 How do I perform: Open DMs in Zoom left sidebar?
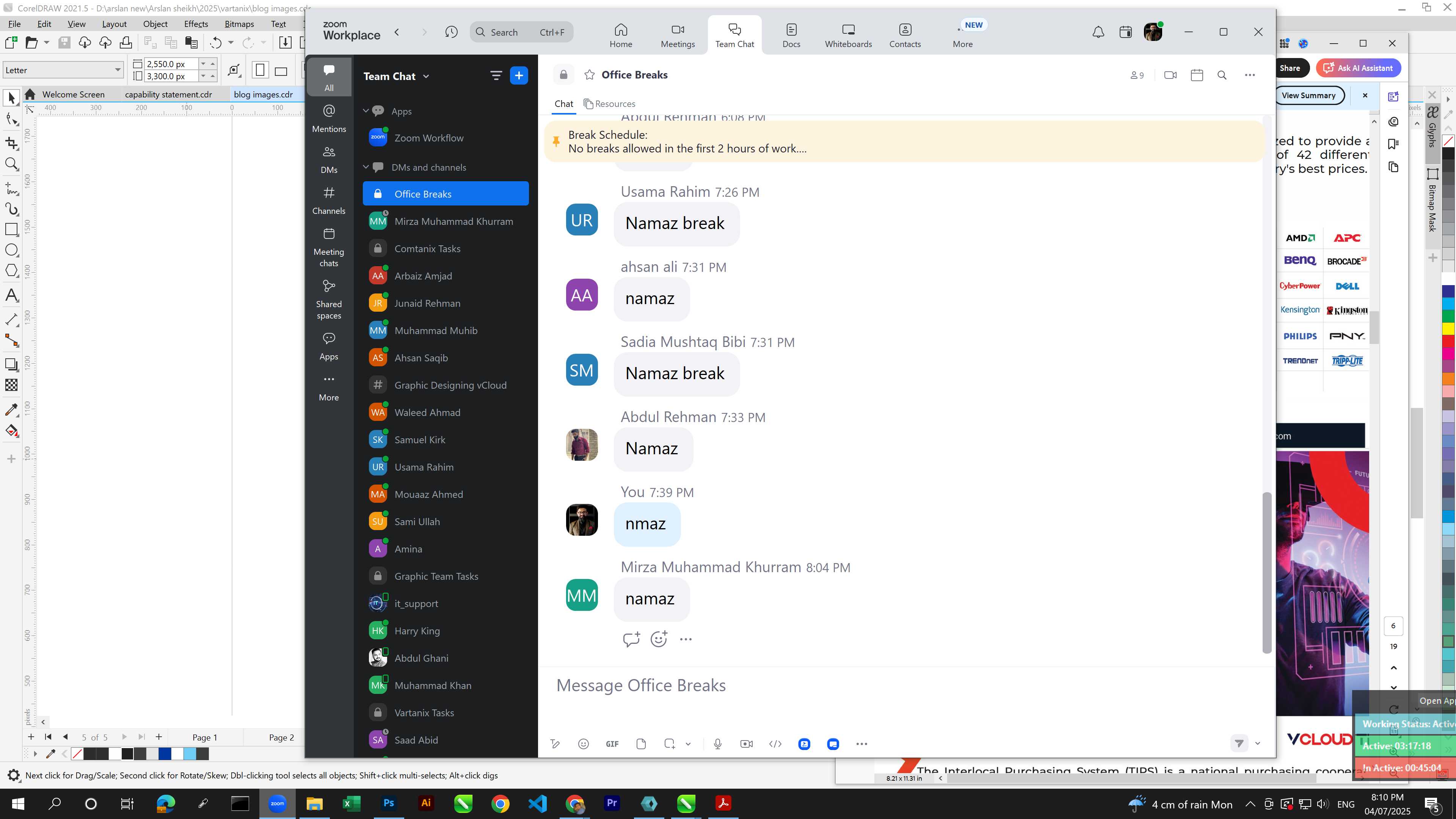329,159
